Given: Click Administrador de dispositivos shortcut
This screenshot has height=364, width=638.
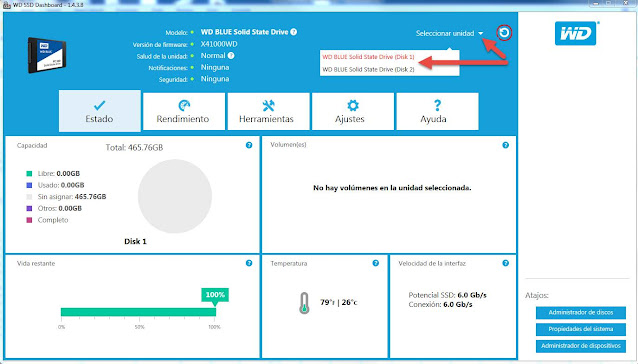Looking at the screenshot, I should tap(581, 346).
